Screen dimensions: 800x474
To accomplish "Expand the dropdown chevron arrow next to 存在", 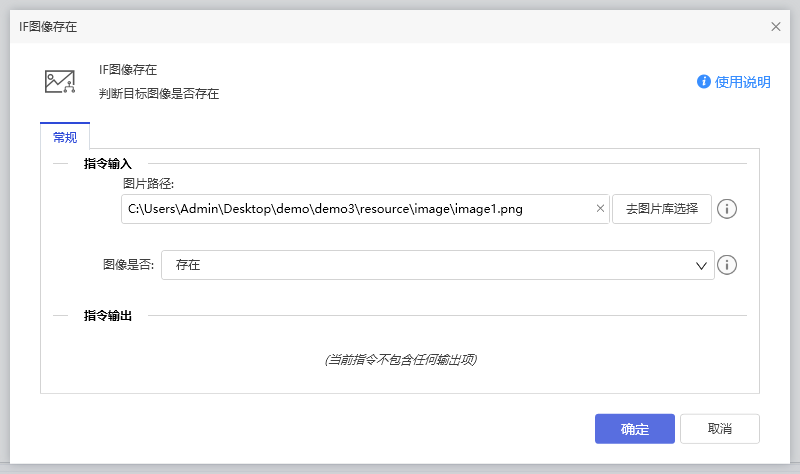I will click(x=700, y=265).
